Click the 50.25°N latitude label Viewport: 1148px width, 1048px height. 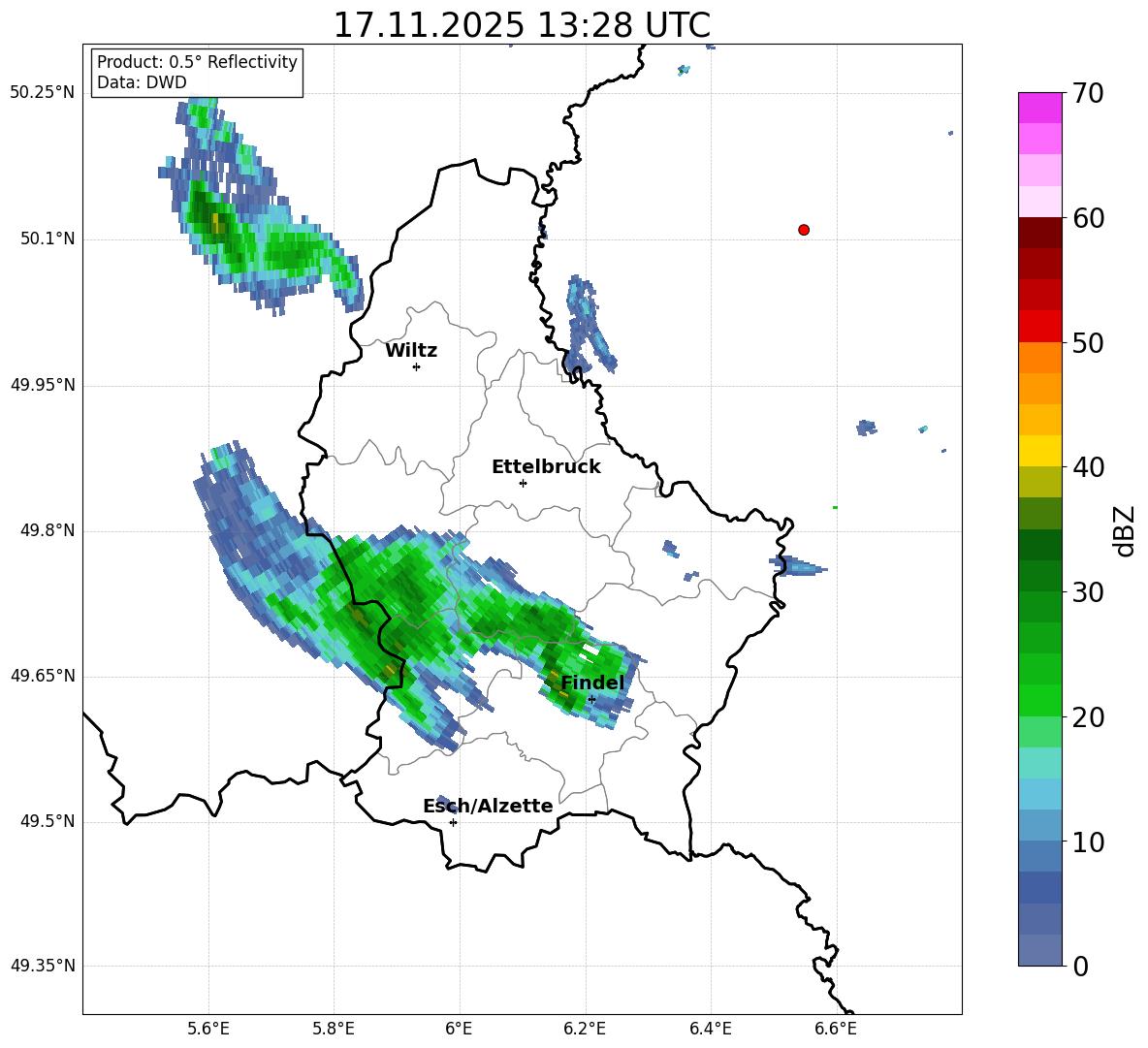[43, 93]
